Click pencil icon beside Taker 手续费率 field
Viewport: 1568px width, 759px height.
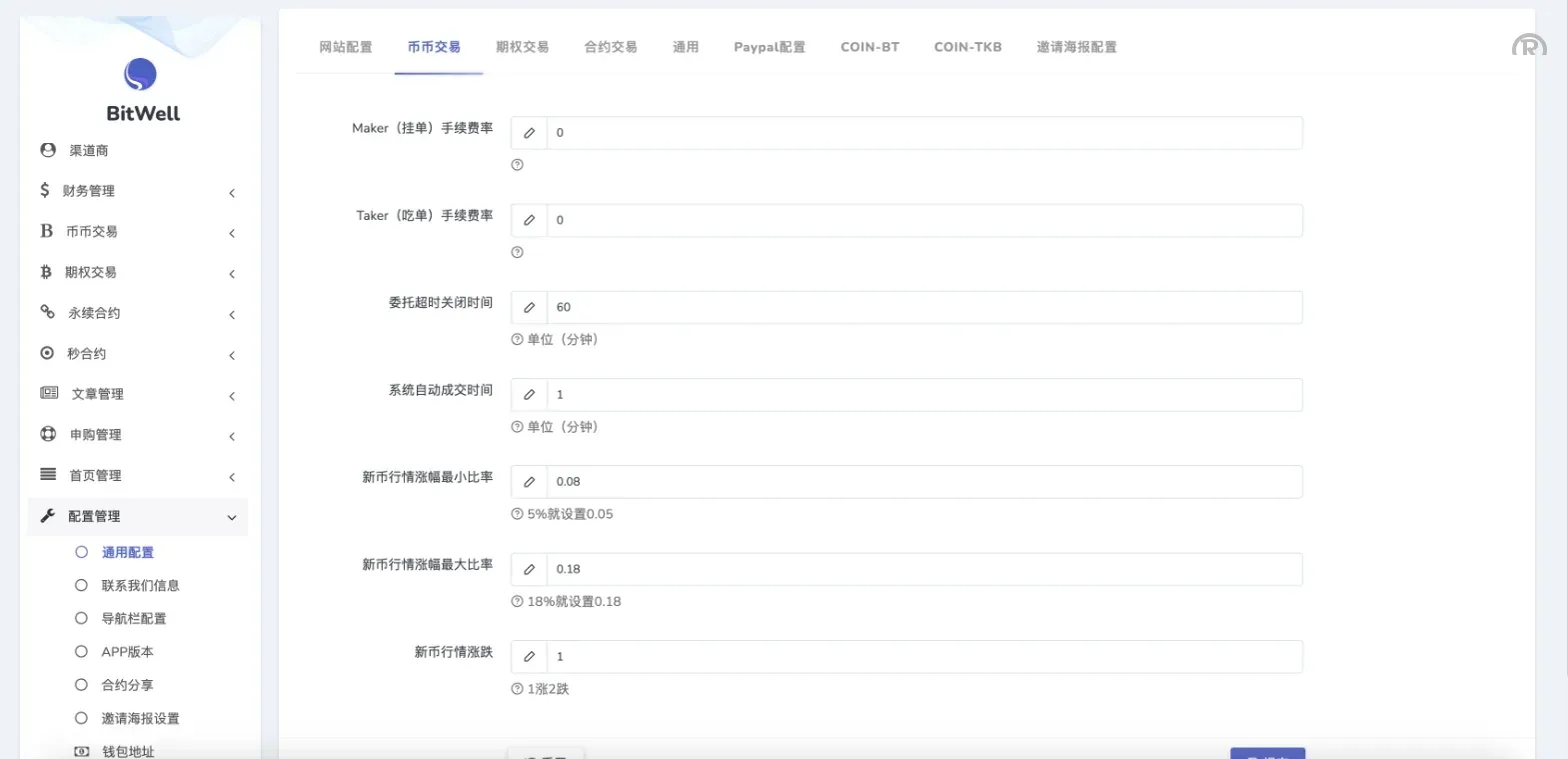tap(530, 220)
